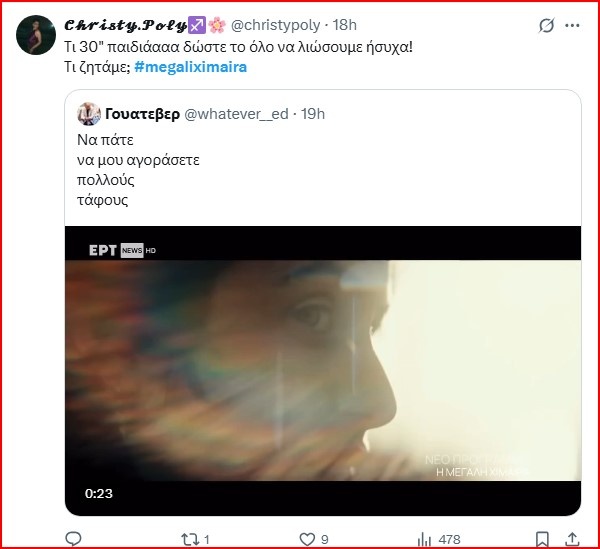Bookmark this tweet
Image resolution: width=600 pixels, height=549 pixels.
(x=541, y=539)
